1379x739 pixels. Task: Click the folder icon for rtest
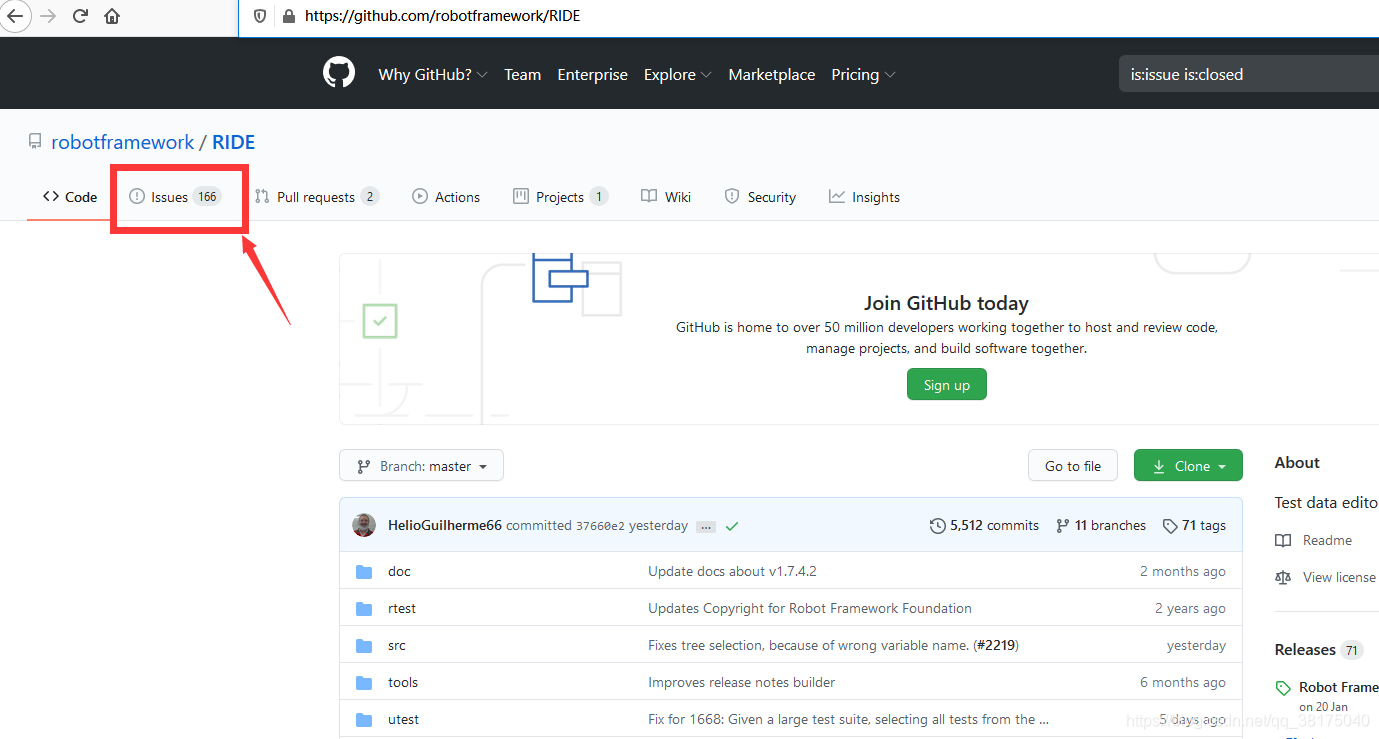click(364, 609)
